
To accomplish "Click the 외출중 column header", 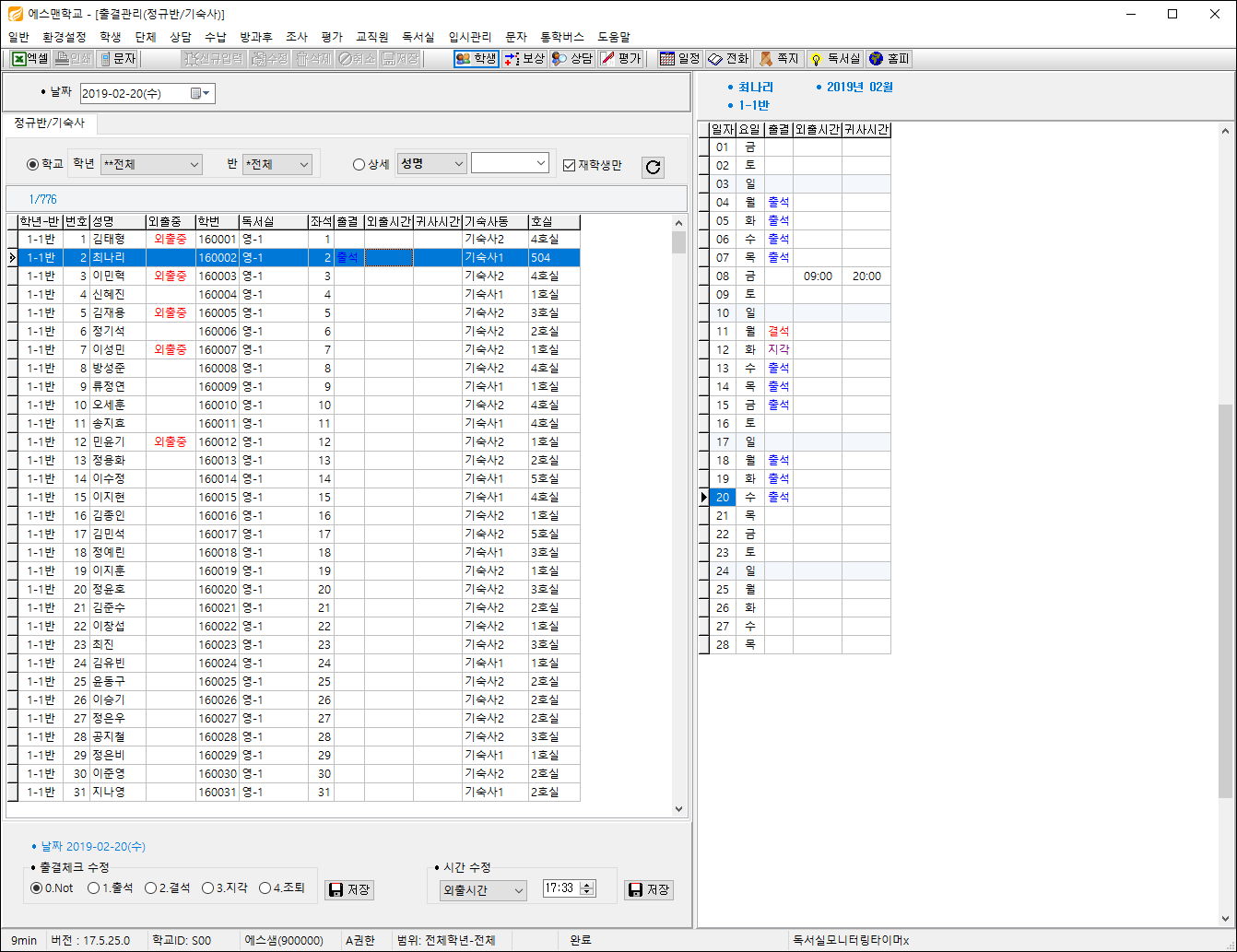I will [x=171, y=222].
